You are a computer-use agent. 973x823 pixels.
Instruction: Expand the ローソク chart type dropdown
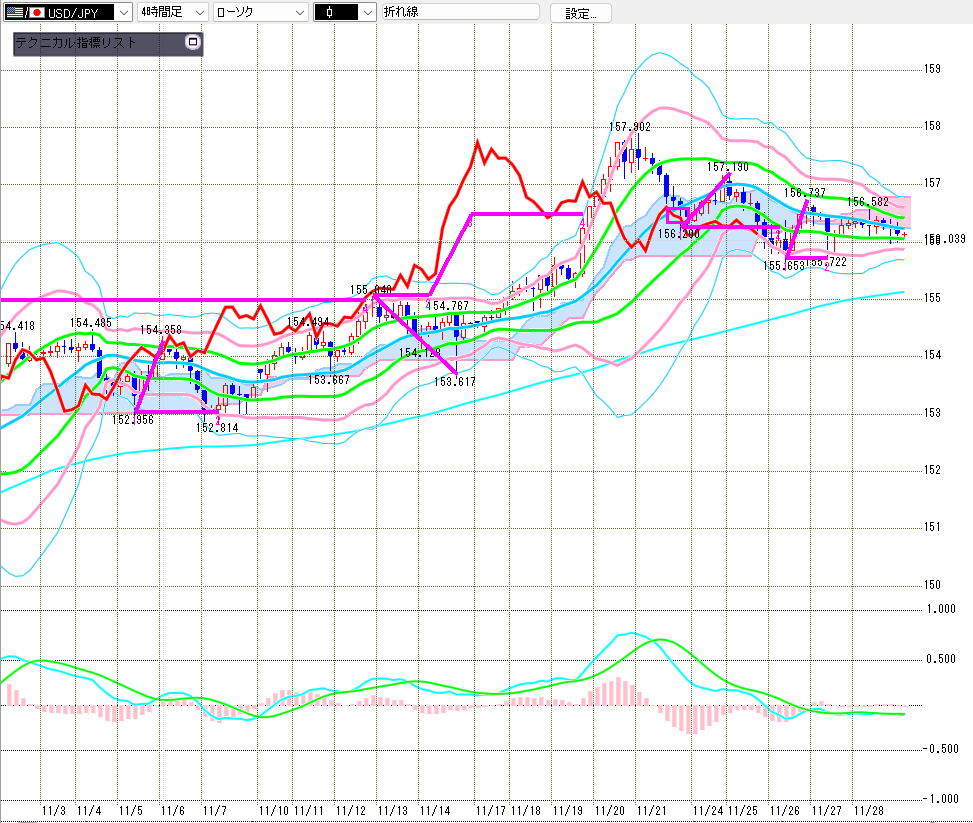[299, 12]
